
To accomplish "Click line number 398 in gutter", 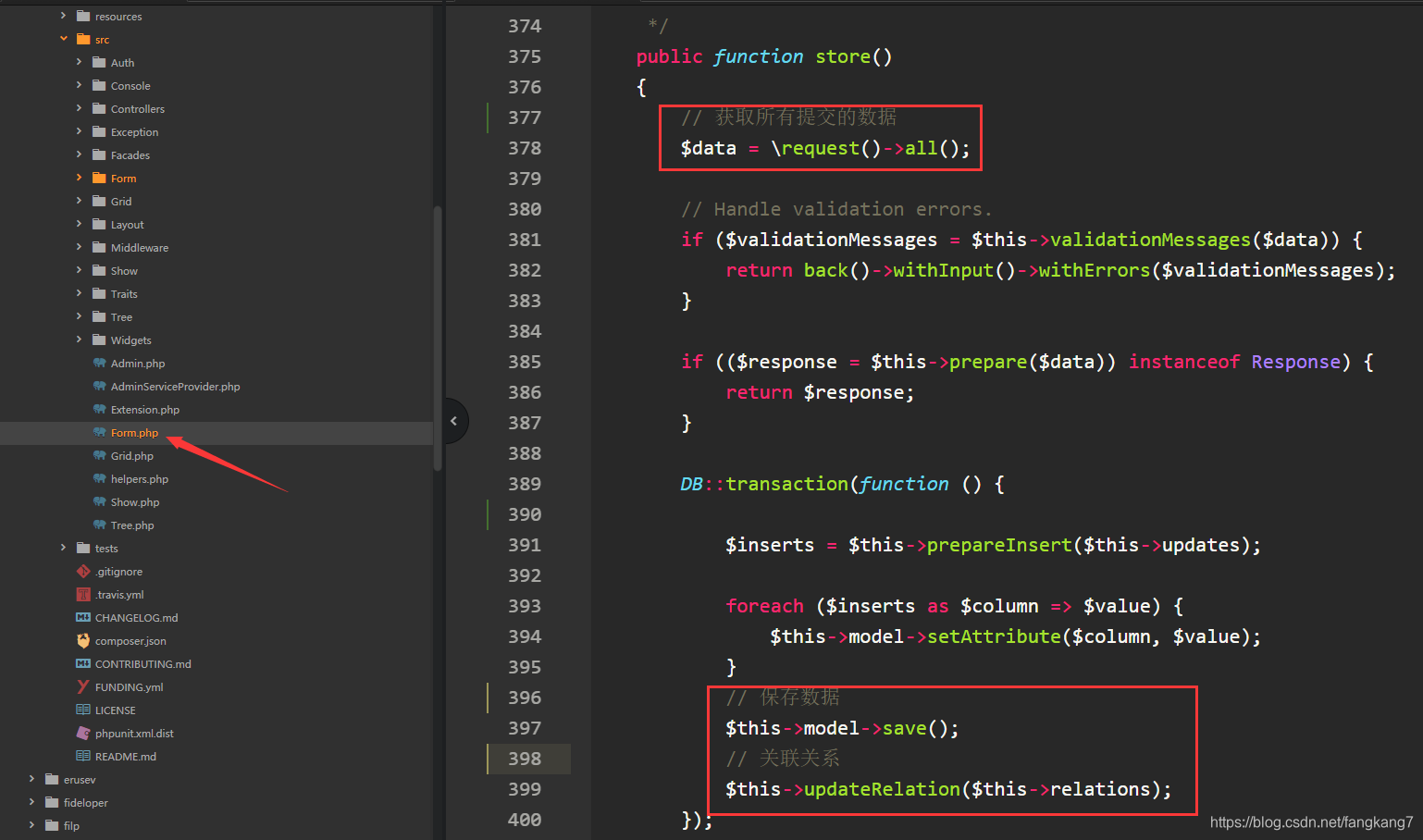I will click(x=525, y=759).
